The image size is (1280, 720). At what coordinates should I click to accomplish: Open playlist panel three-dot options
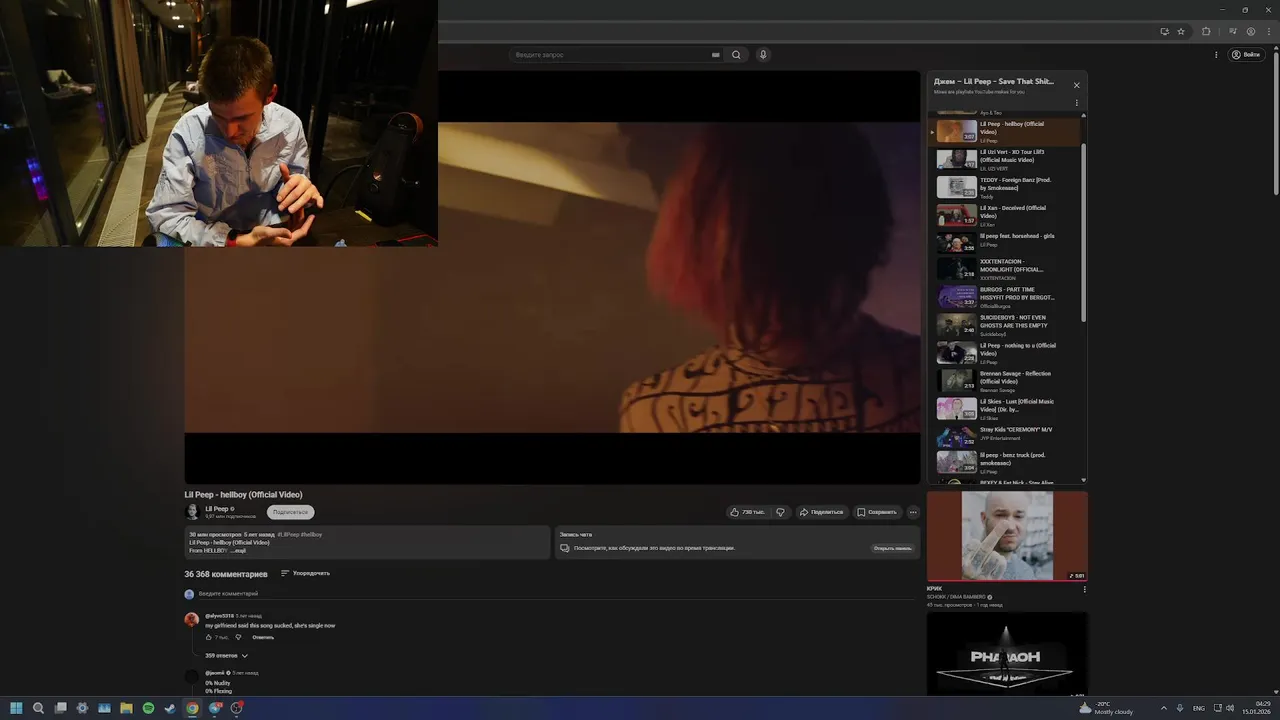coord(1076,103)
